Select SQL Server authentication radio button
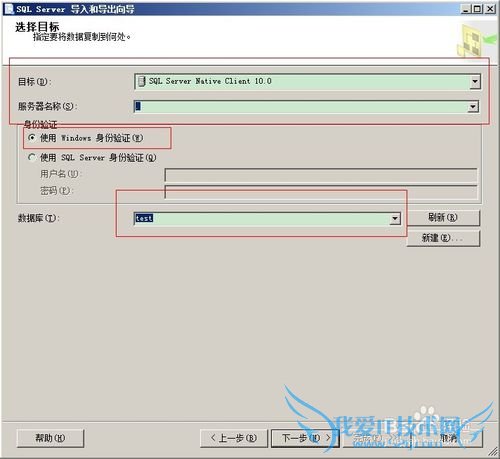500x459 pixels. tap(32, 157)
